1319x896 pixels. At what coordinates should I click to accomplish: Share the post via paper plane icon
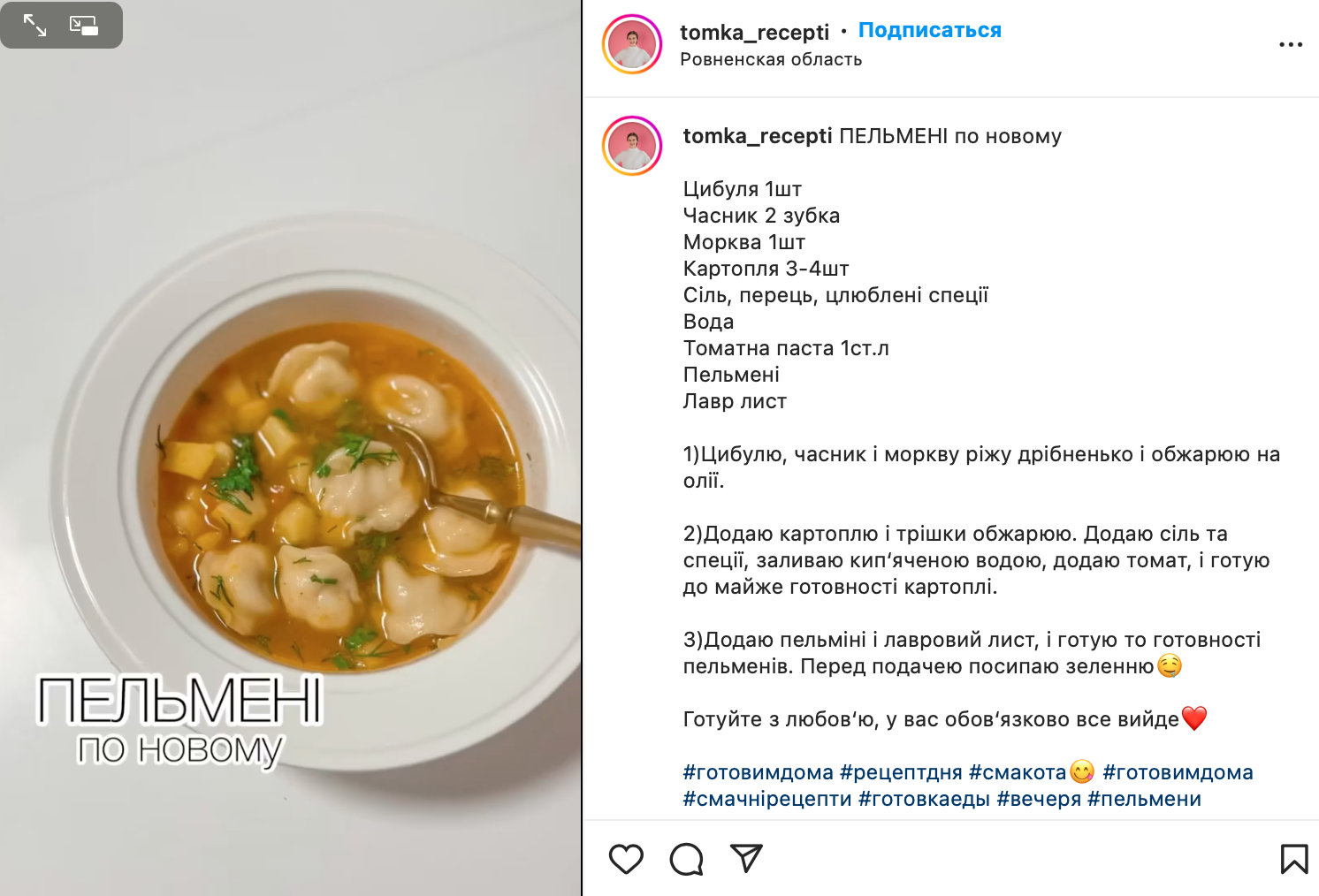point(746,858)
